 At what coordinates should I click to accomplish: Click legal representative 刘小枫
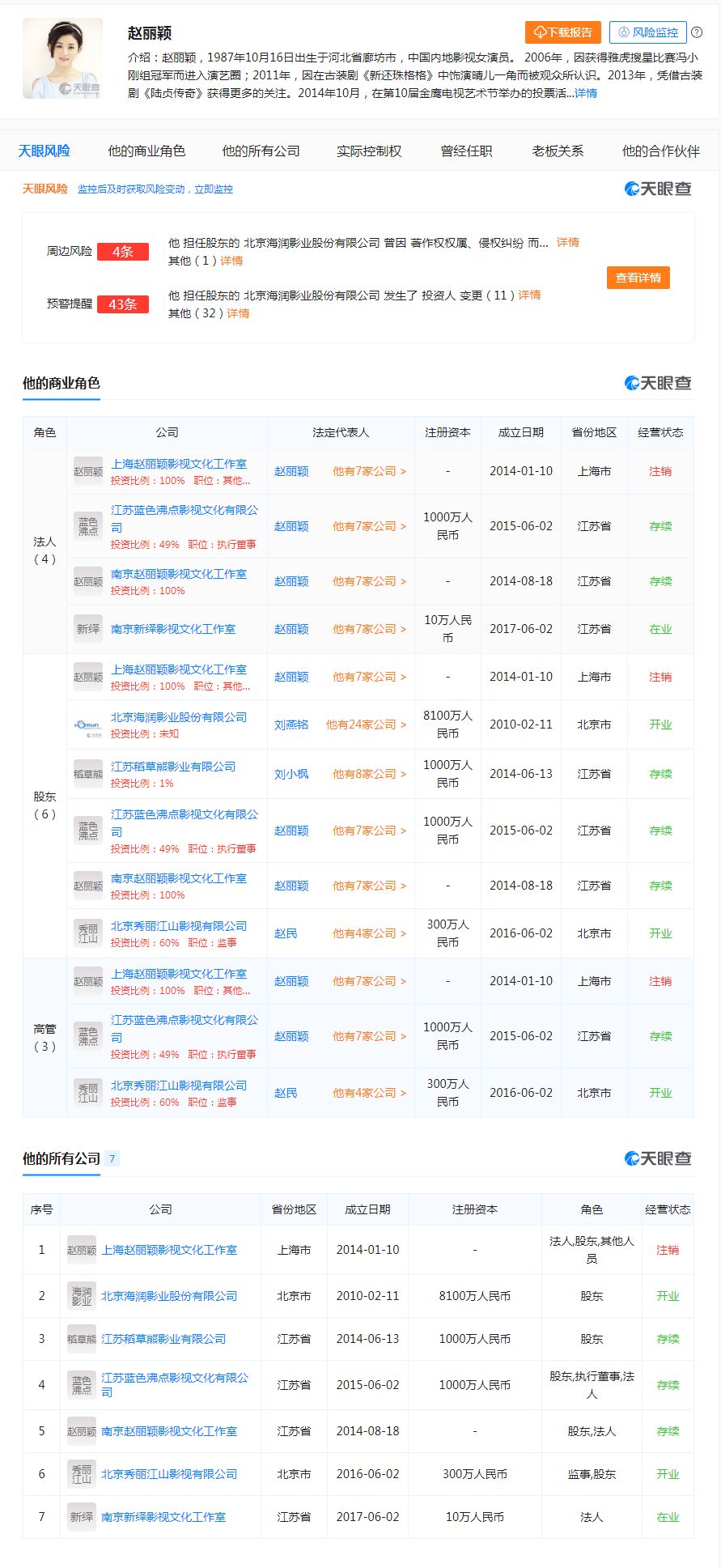pyautogui.click(x=291, y=774)
